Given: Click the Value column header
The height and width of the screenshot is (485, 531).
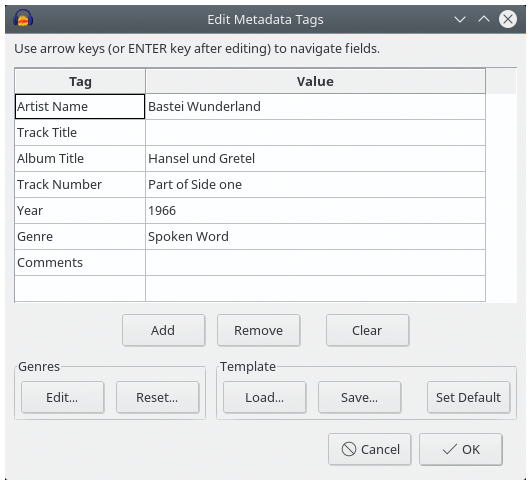Looking at the screenshot, I should point(315,81).
